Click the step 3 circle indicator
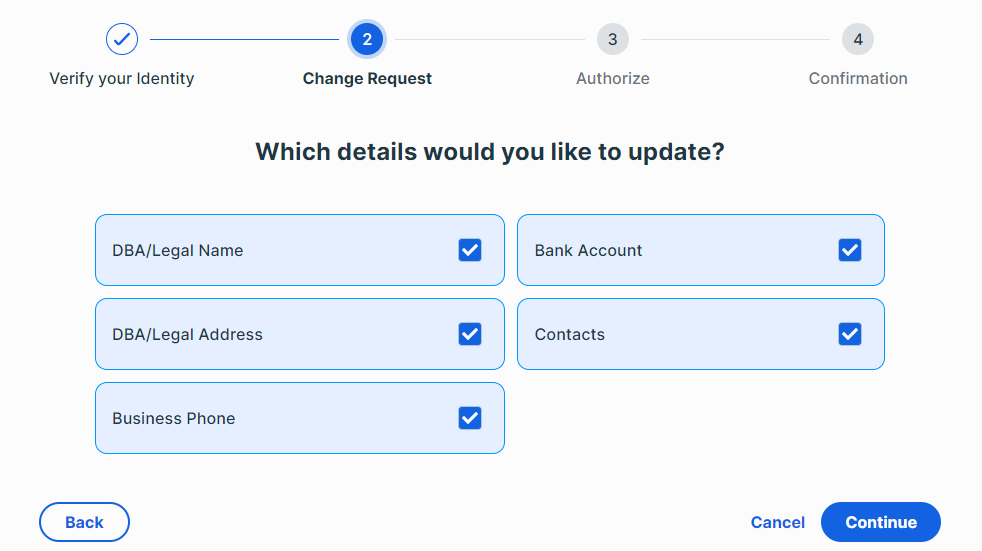 coord(613,40)
